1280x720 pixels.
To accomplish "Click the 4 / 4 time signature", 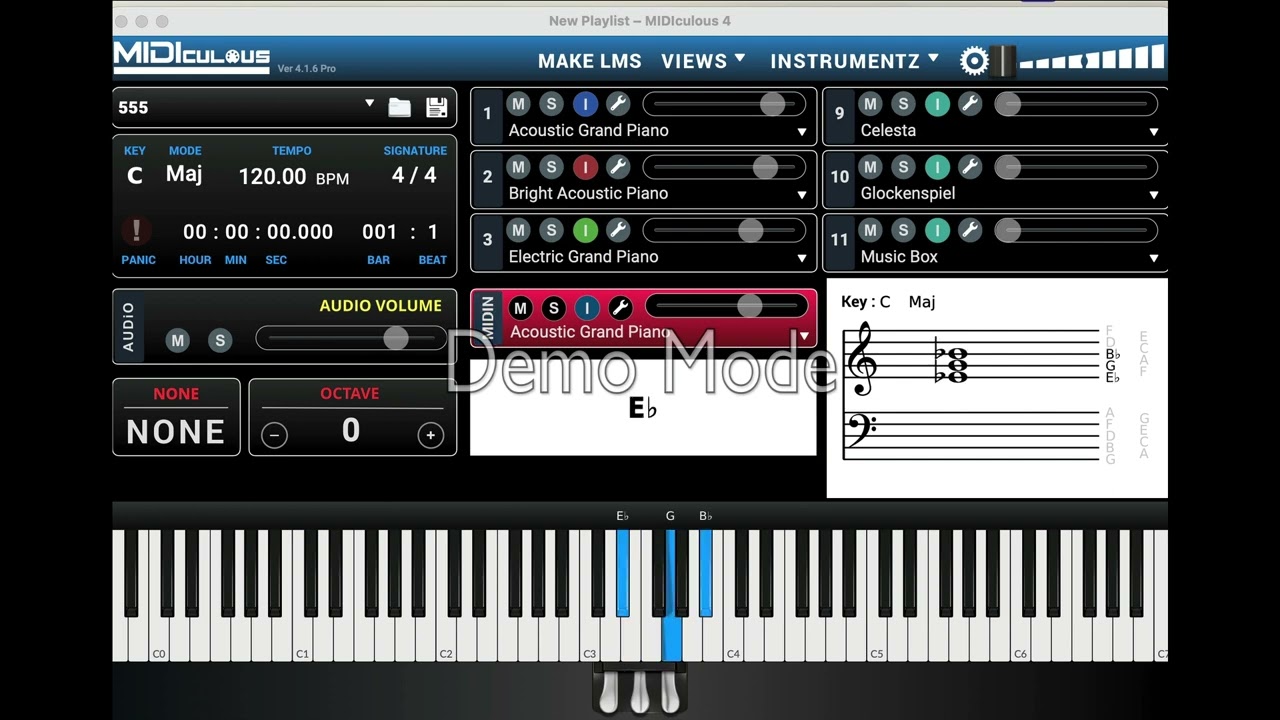I will click(414, 175).
